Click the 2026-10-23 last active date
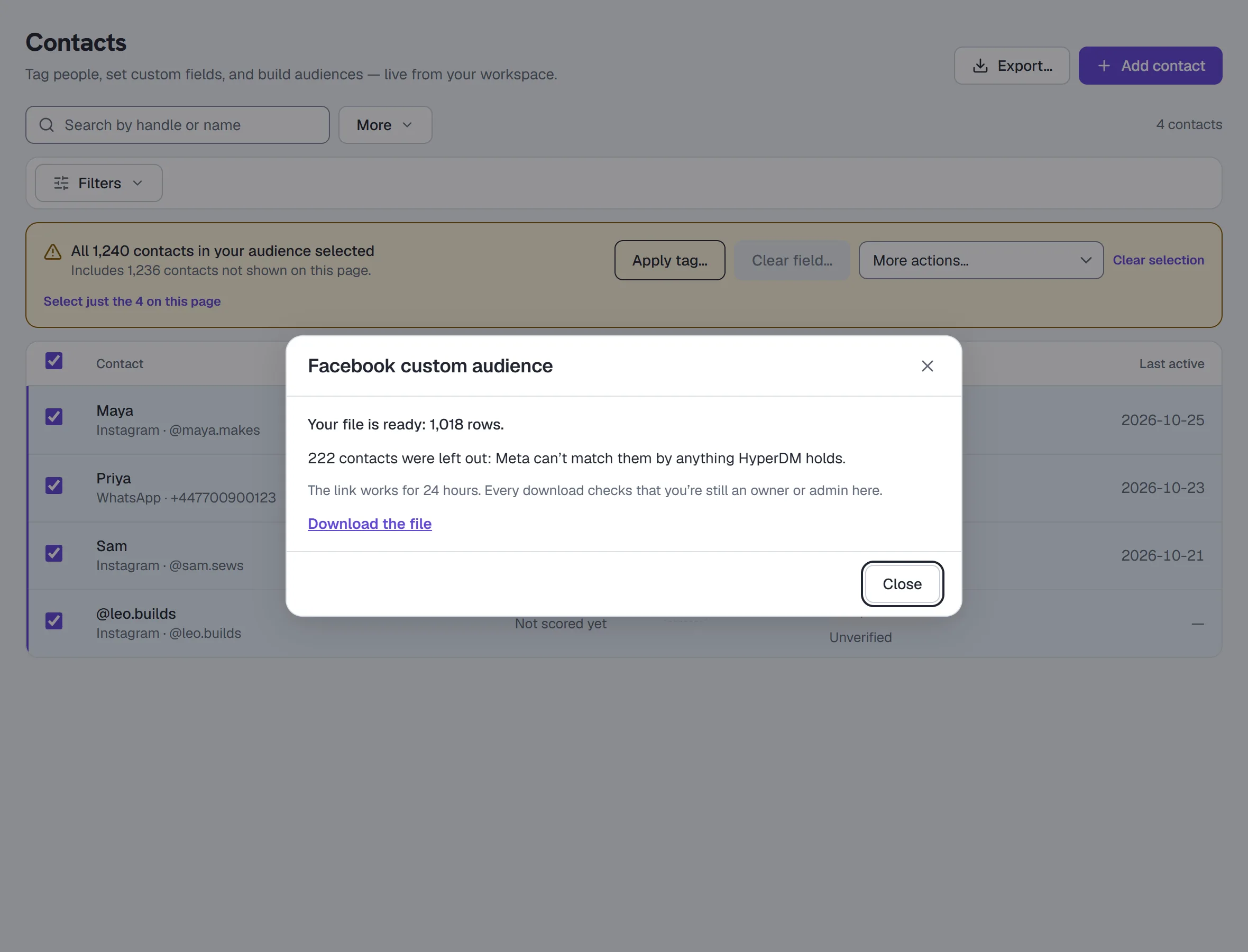This screenshot has width=1248, height=952. coord(1162,488)
